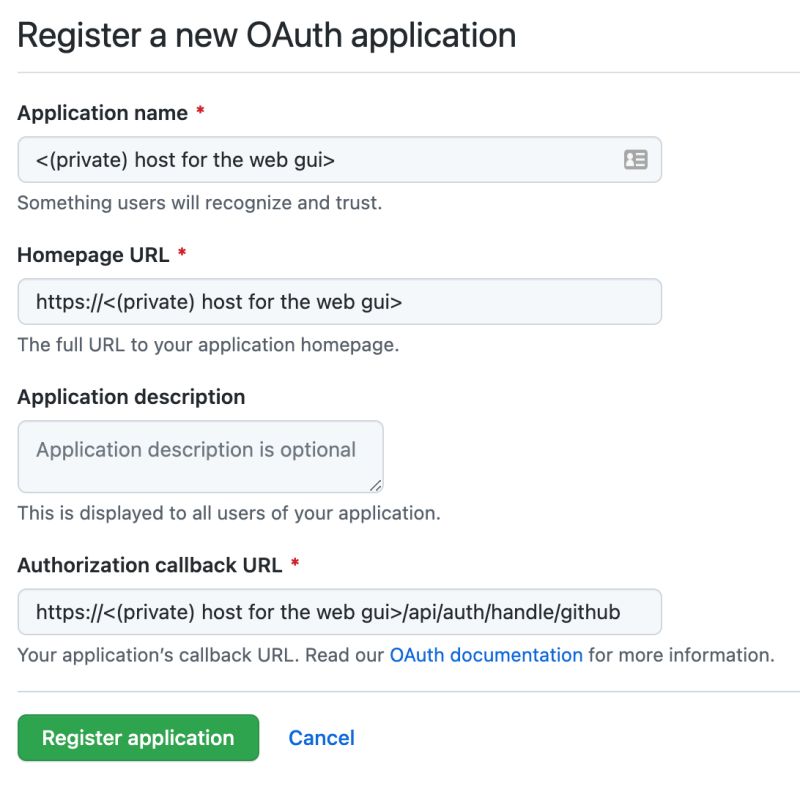Image resolution: width=800 pixels, height=786 pixels.
Task: Click the "Register a new OAuth application" heading
Action: [267, 35]
